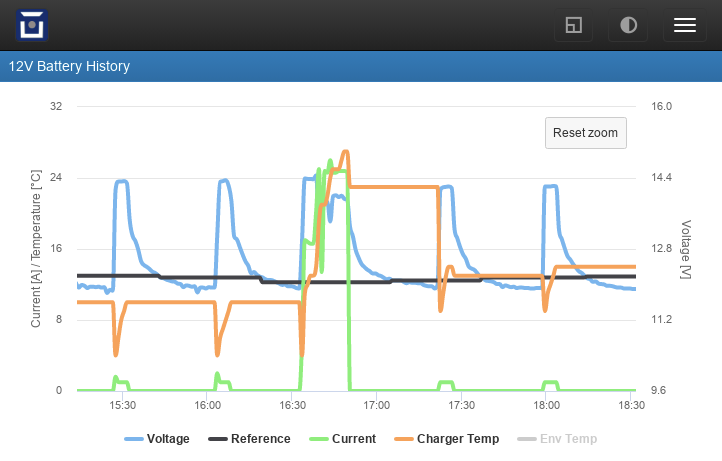722x461 pixels.
Task: Click the Reset zoom button
Action: (586, 133)
